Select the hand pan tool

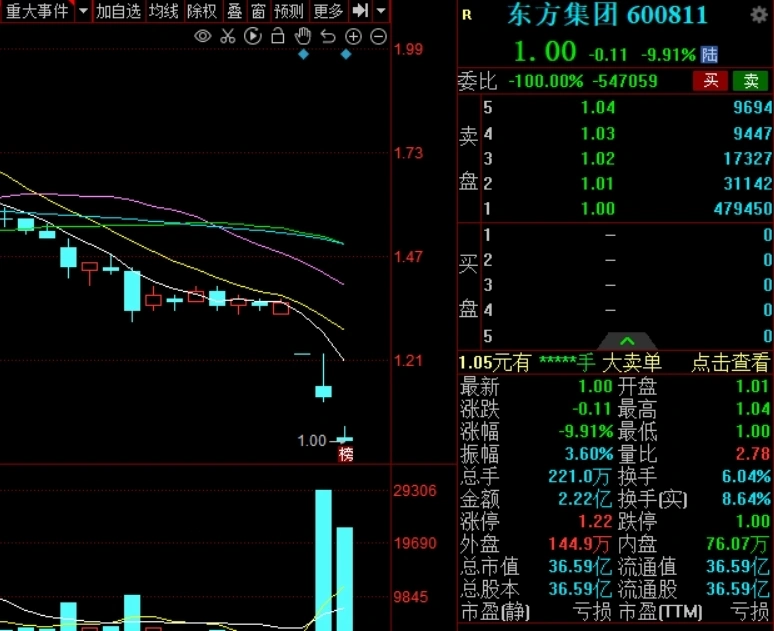tap(303, 36)
